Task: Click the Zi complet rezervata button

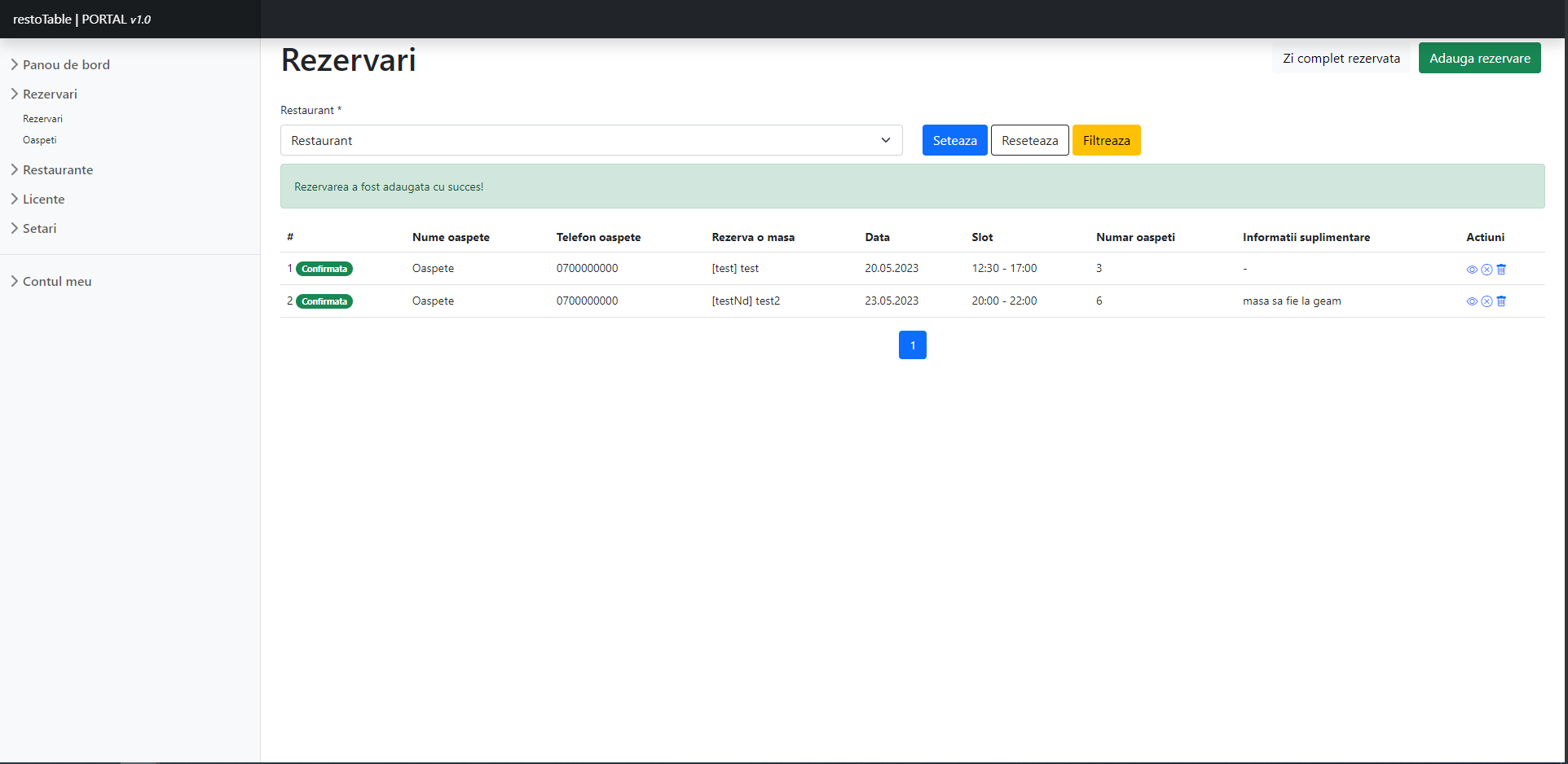Action: coord(1341,58)
